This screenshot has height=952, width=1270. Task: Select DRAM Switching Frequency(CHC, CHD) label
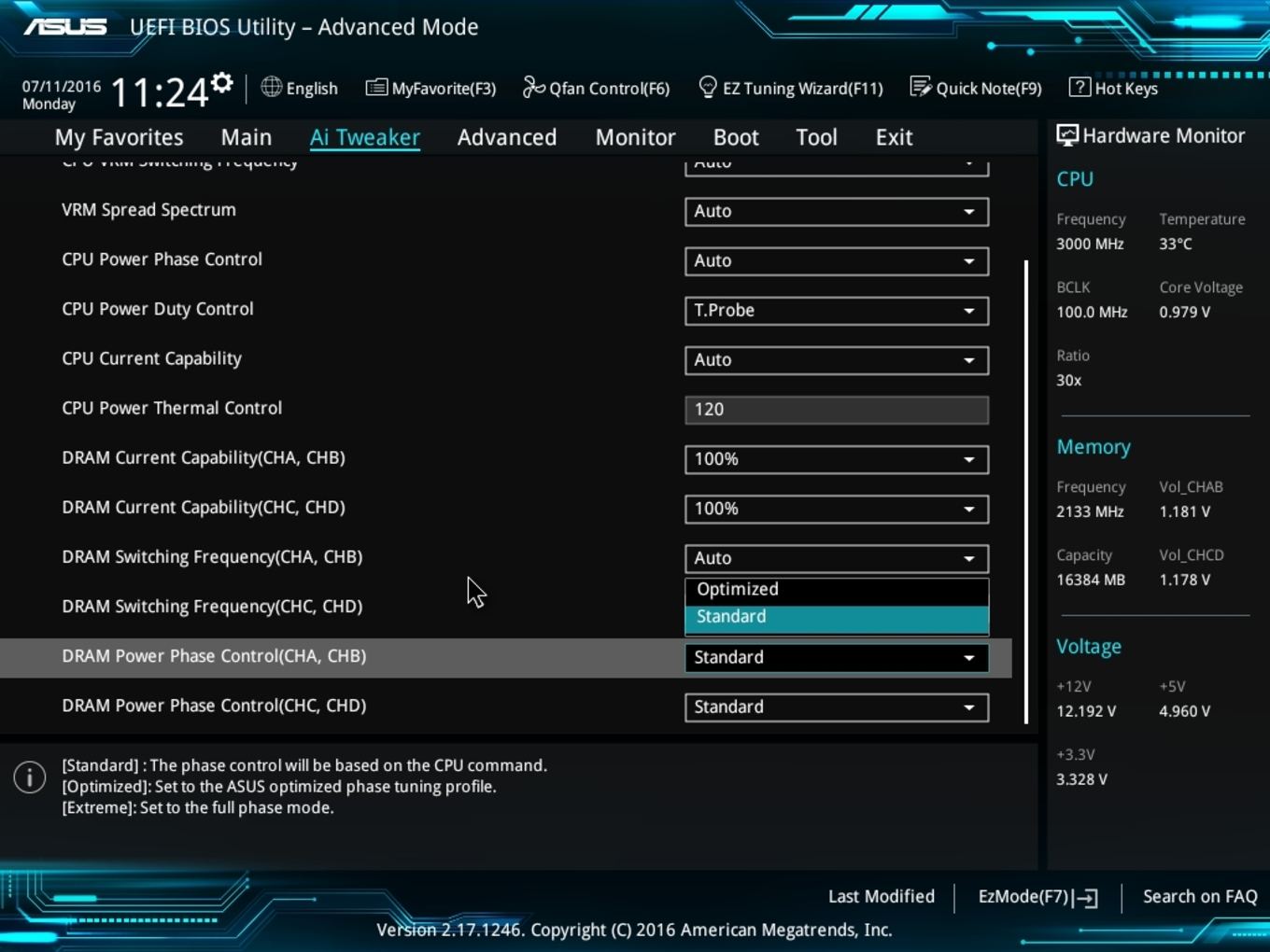[212, 607]
